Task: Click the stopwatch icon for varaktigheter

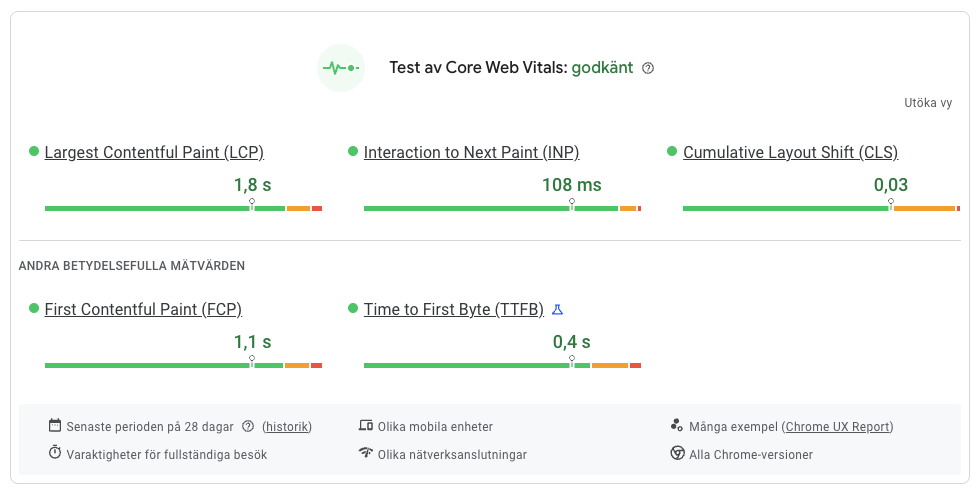Action: coord(55,454)
